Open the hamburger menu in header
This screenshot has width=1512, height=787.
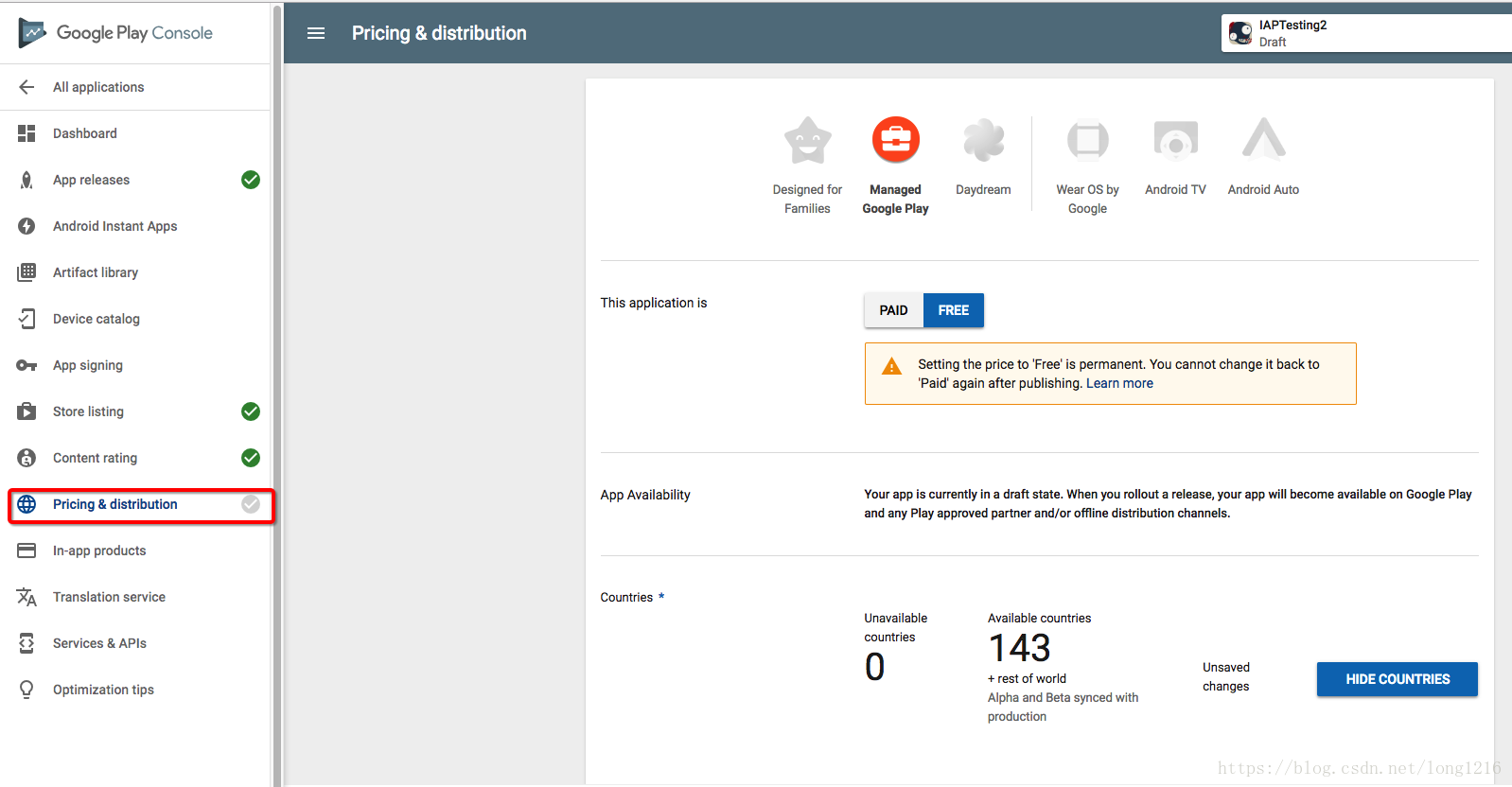pos(316,33)
